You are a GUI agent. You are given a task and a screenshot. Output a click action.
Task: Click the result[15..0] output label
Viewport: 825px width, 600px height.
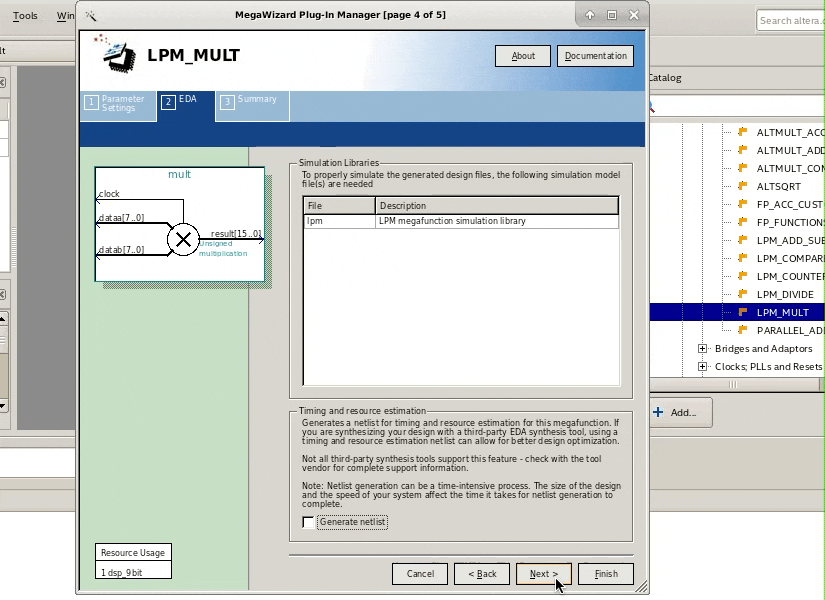point(236,234)
